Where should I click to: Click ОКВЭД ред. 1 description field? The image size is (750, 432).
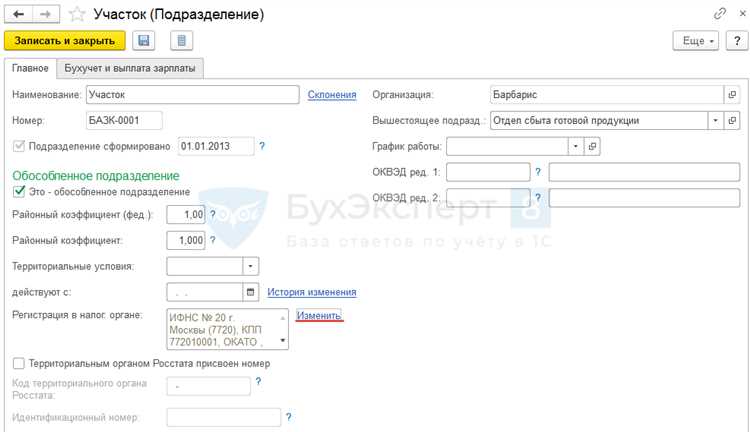644,172
